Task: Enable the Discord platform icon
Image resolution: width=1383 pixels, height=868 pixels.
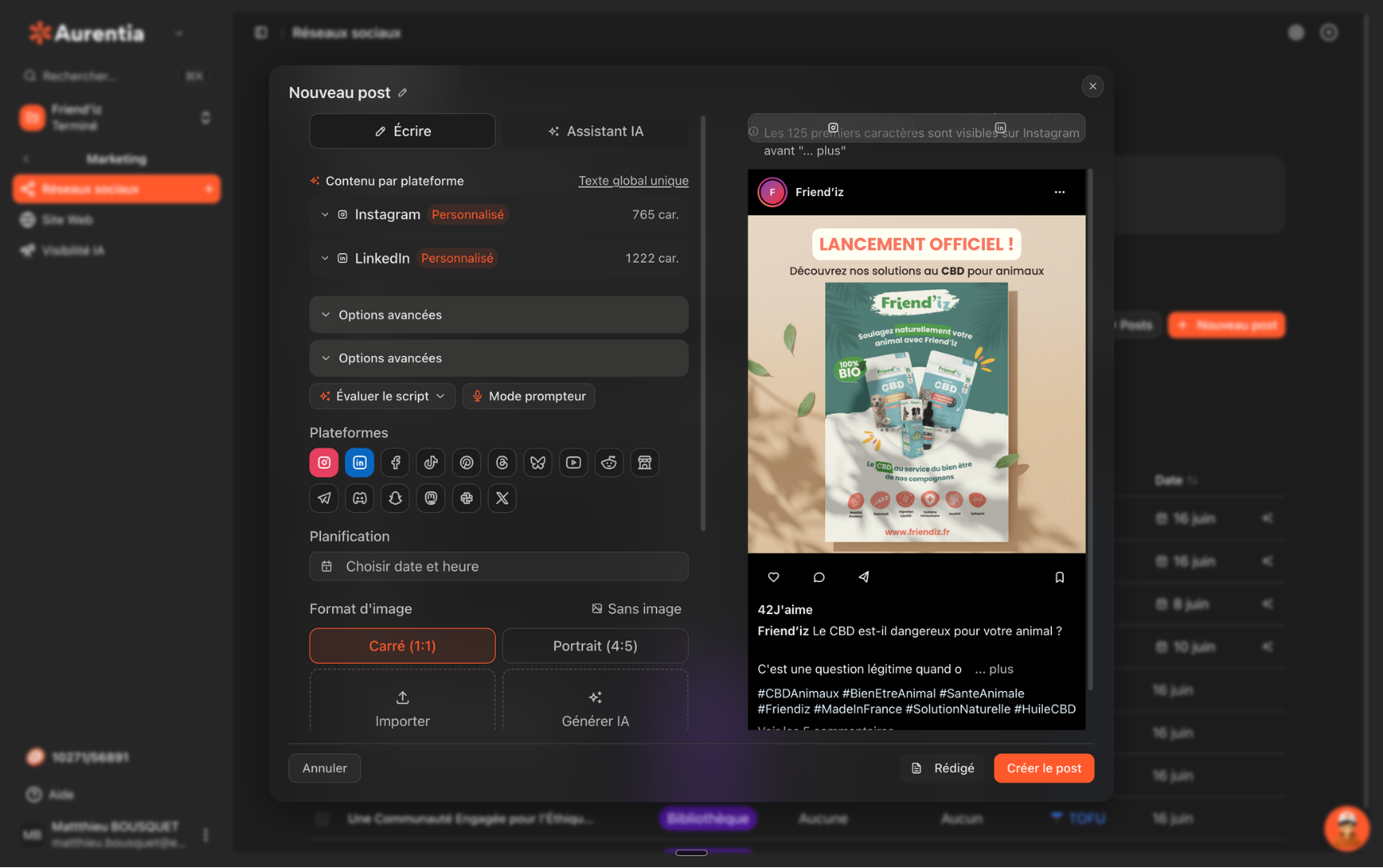Action: pos(359,498)
